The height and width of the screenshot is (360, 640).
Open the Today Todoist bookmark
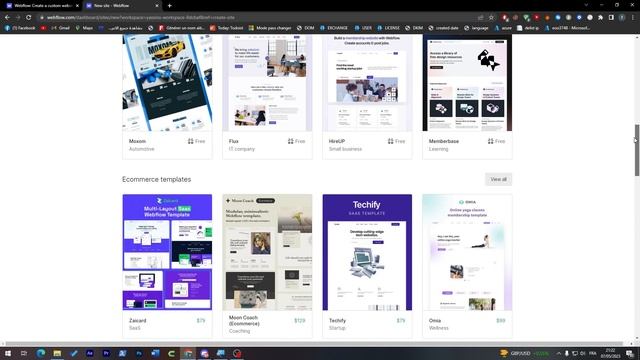click(227, 28)
